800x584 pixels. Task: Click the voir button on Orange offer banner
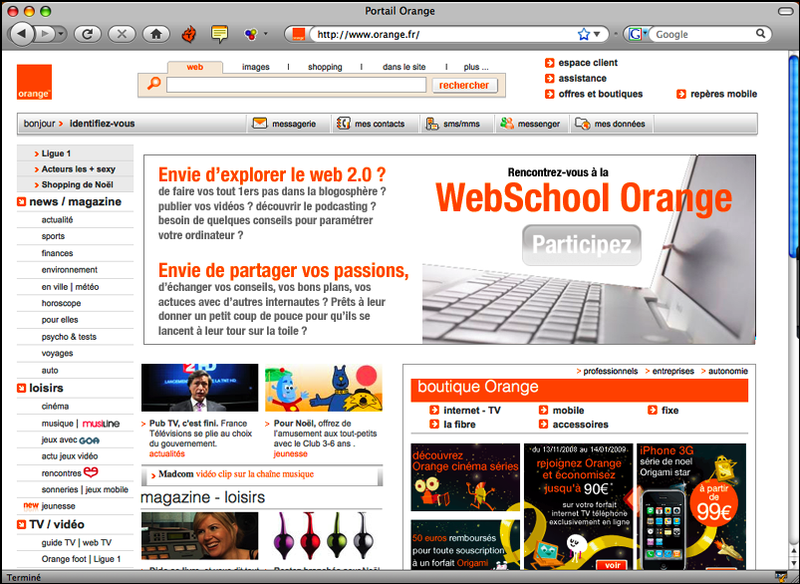tap(612, 565)
